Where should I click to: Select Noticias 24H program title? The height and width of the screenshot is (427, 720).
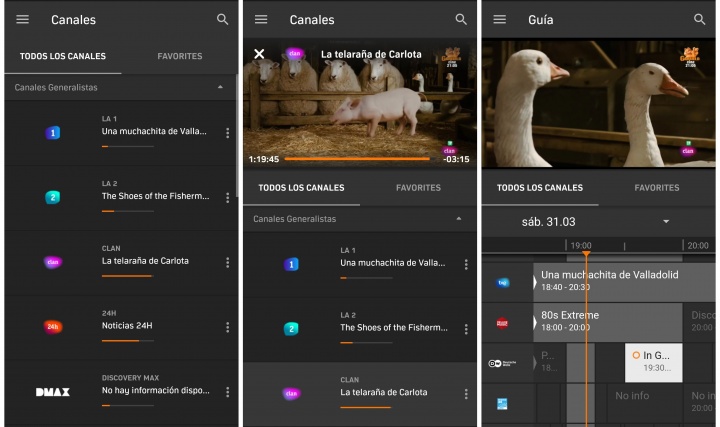(x=127, y=326)
